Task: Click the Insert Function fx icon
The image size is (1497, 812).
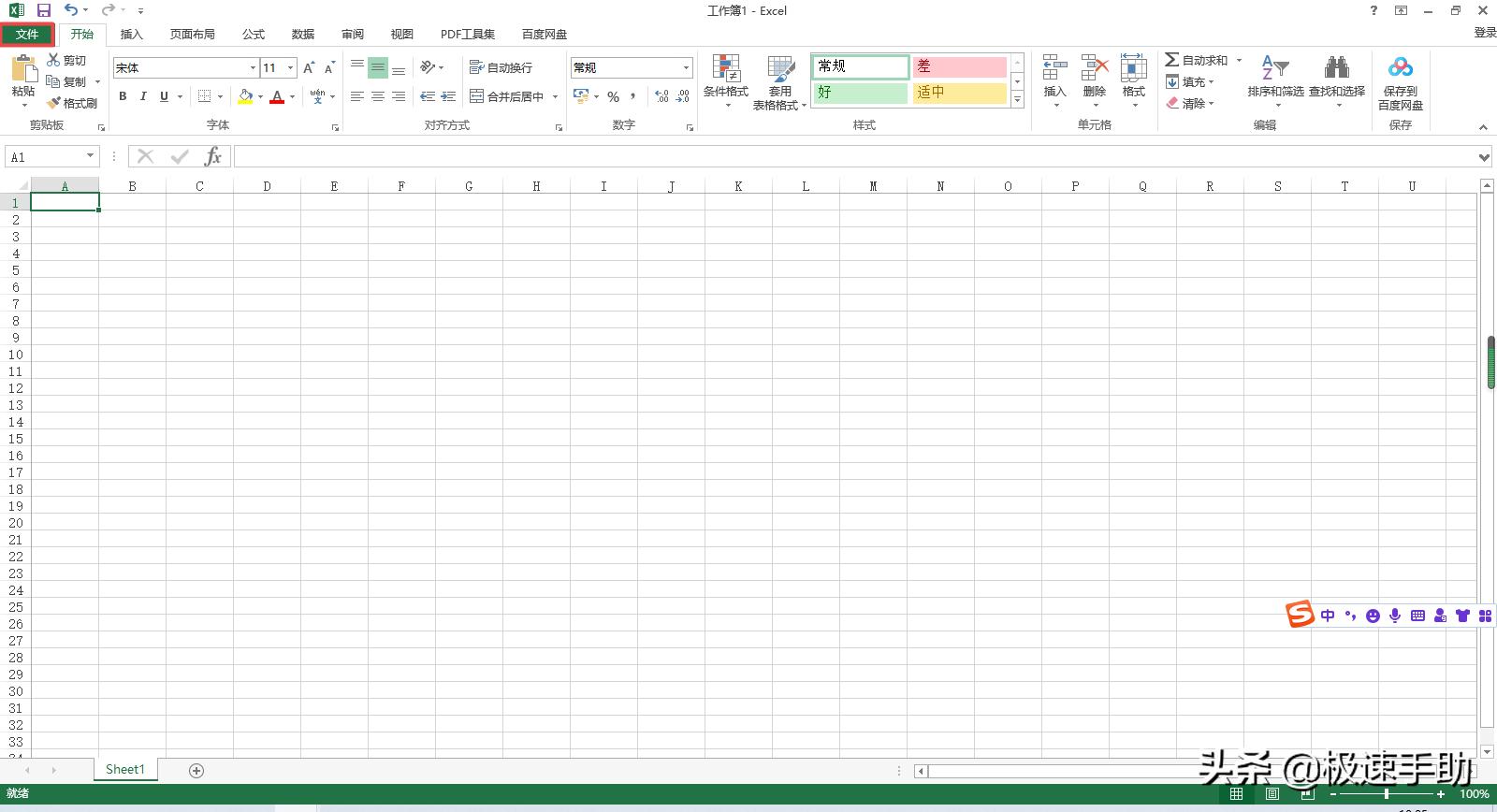Action: tap(213, 157)
